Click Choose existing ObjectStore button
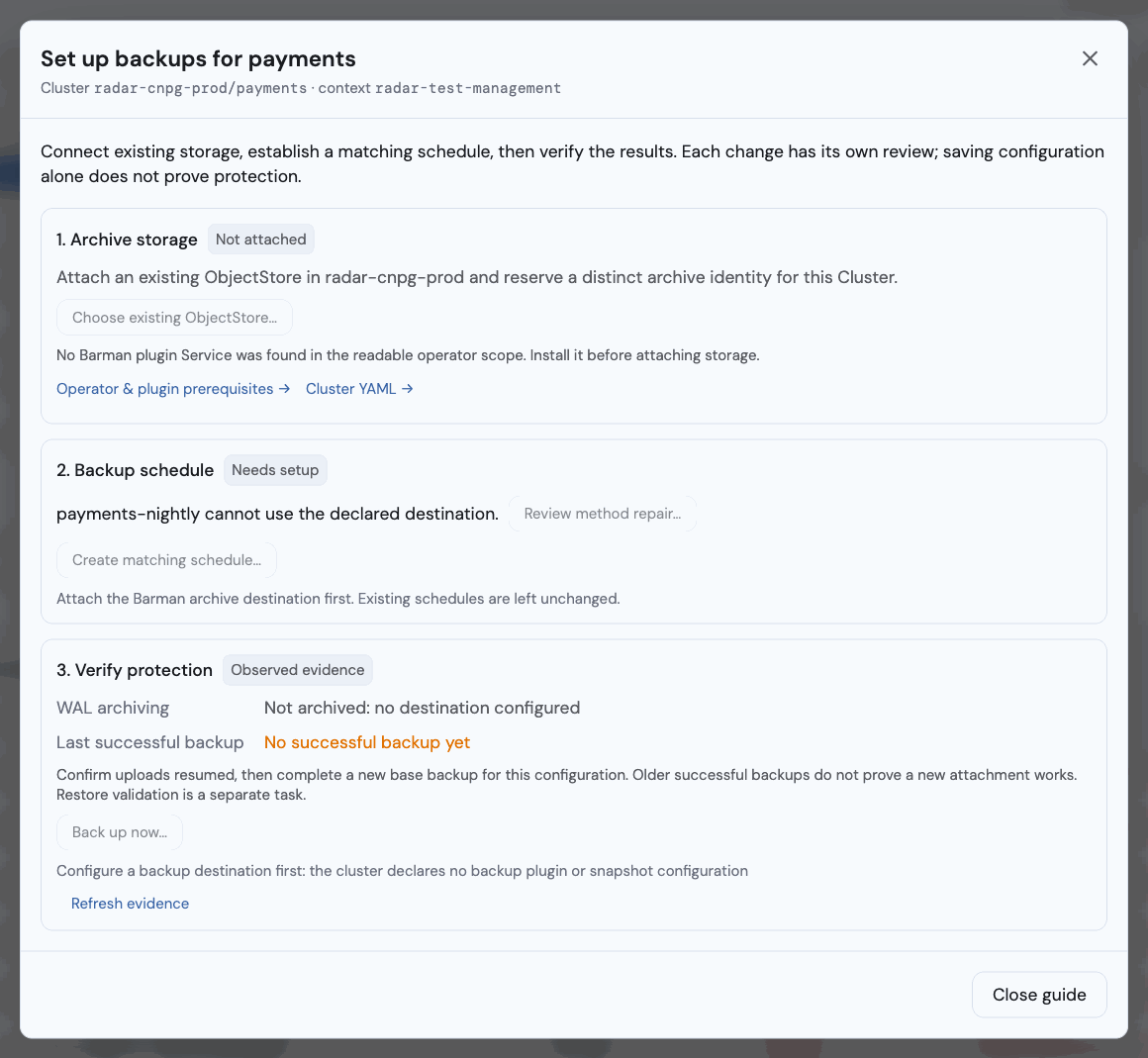Image resolution: width=1148 pixels, height=1058 pixels. (174, 317)
